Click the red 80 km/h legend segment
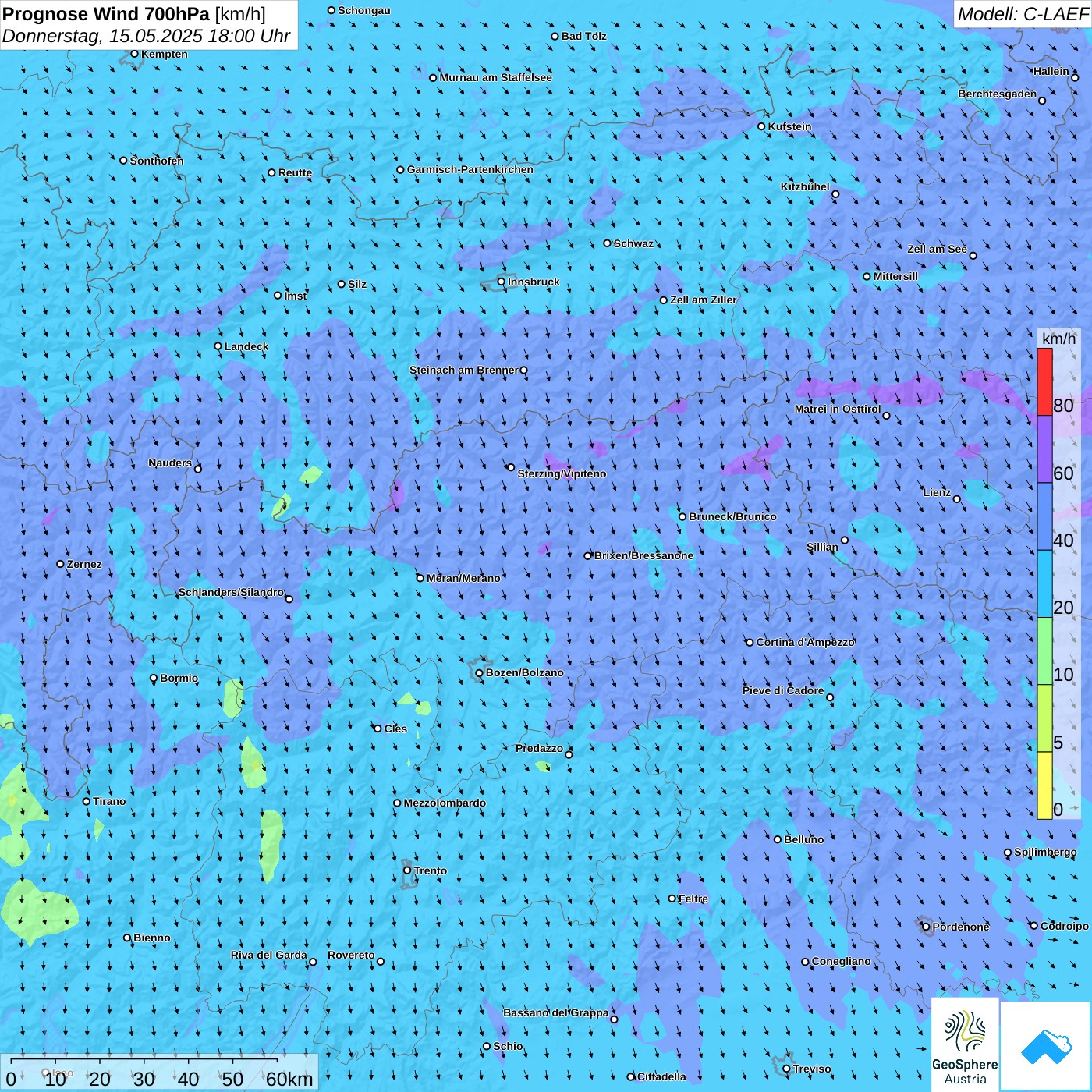Screen dimensions: 1092x1092 point(1044,382)
